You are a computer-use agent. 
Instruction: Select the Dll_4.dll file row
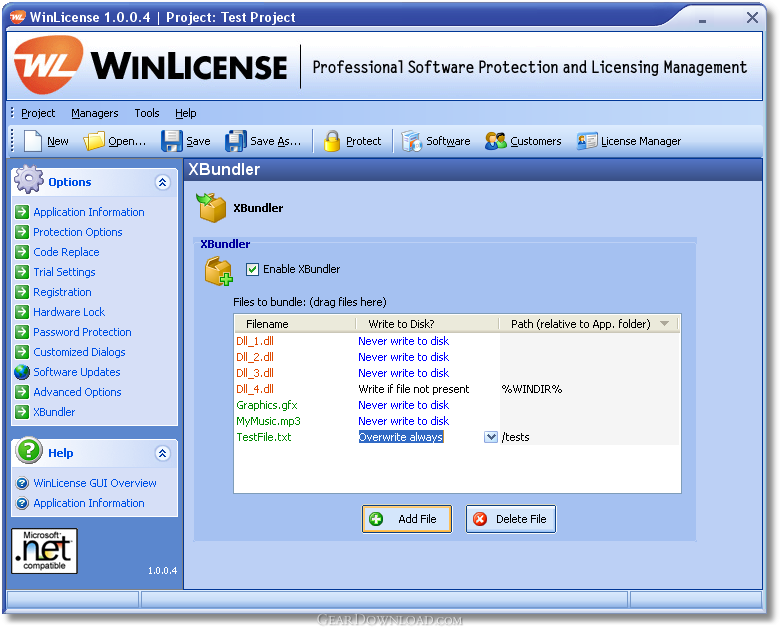point(457,389)
